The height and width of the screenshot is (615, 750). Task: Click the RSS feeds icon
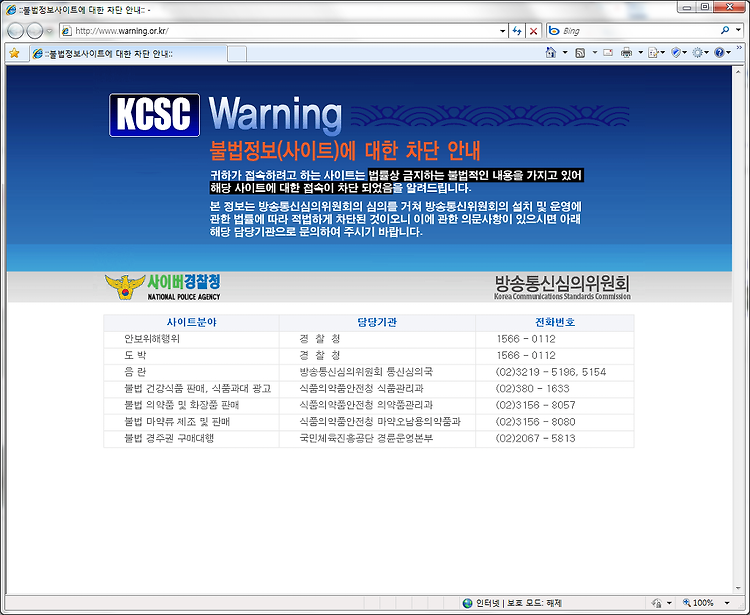580,53
